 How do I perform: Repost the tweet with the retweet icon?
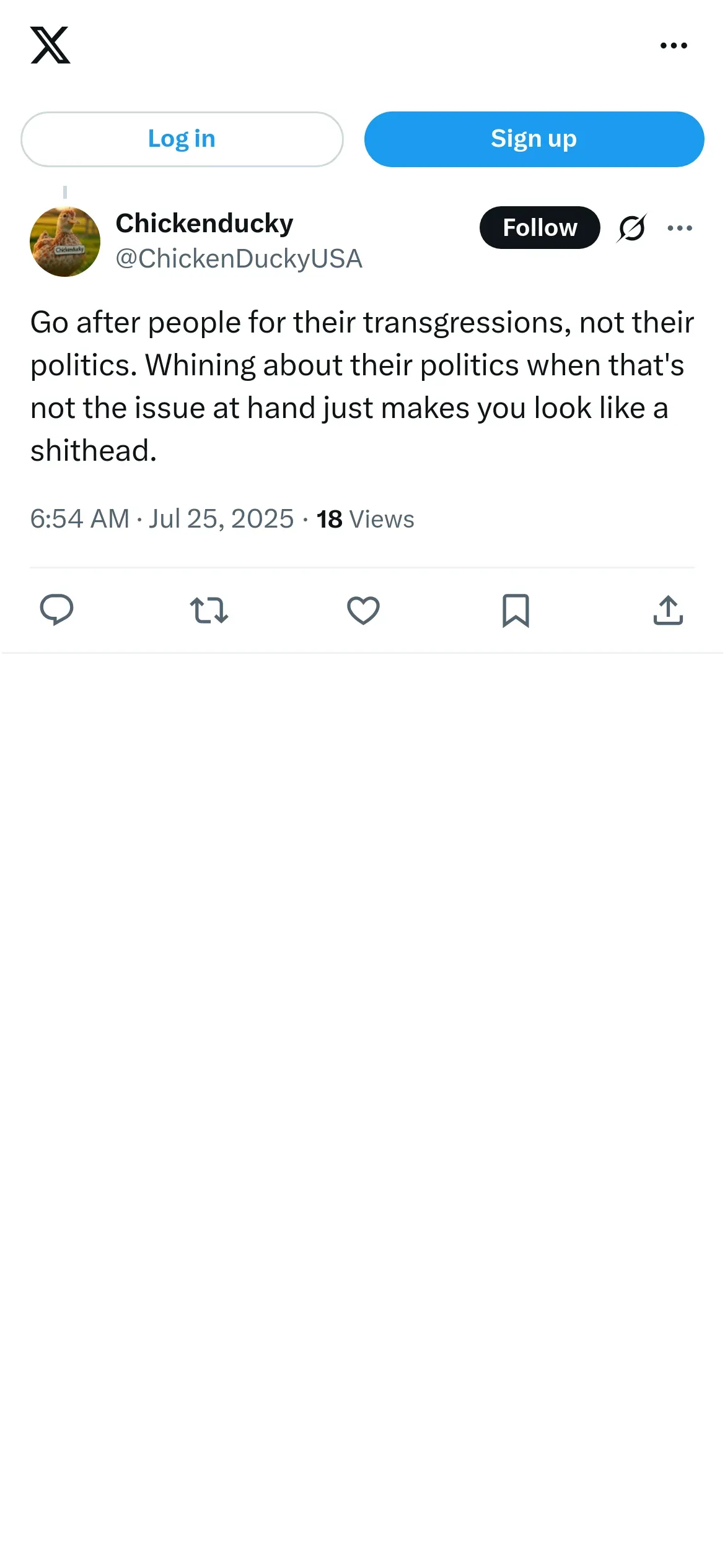click(x=209, y=610)
